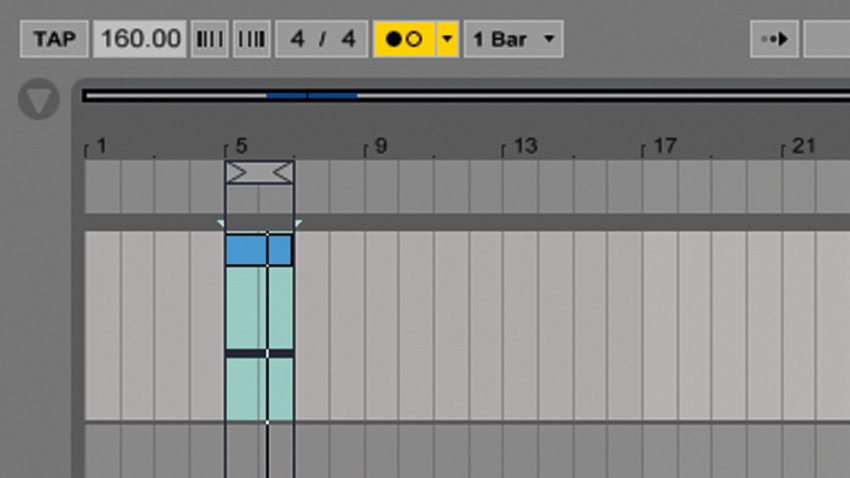850x478 pixels.
Task: Click the phase nudge down icon
Action: [x=209, y=39]
